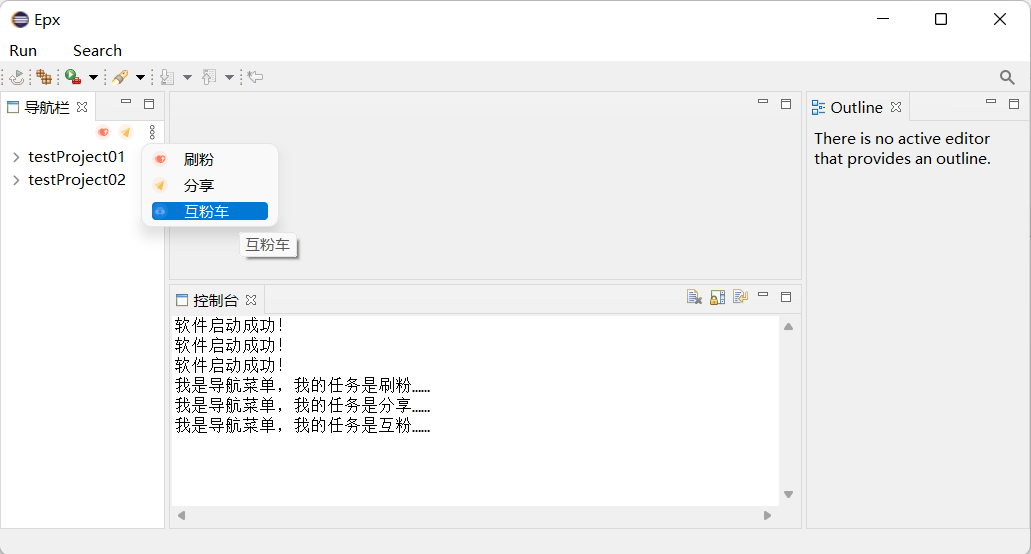Click the console scroll left arrow
This screenshot has height=554, width=1031.
(181, 516)
